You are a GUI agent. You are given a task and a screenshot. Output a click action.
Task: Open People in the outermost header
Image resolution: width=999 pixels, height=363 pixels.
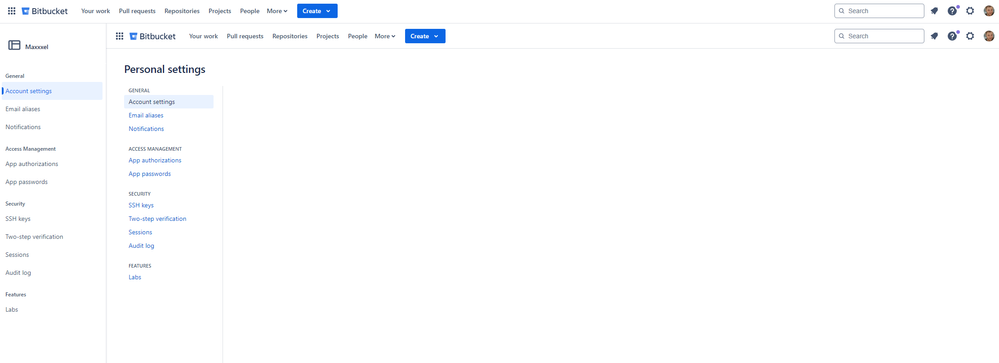[x=250, y=11]
